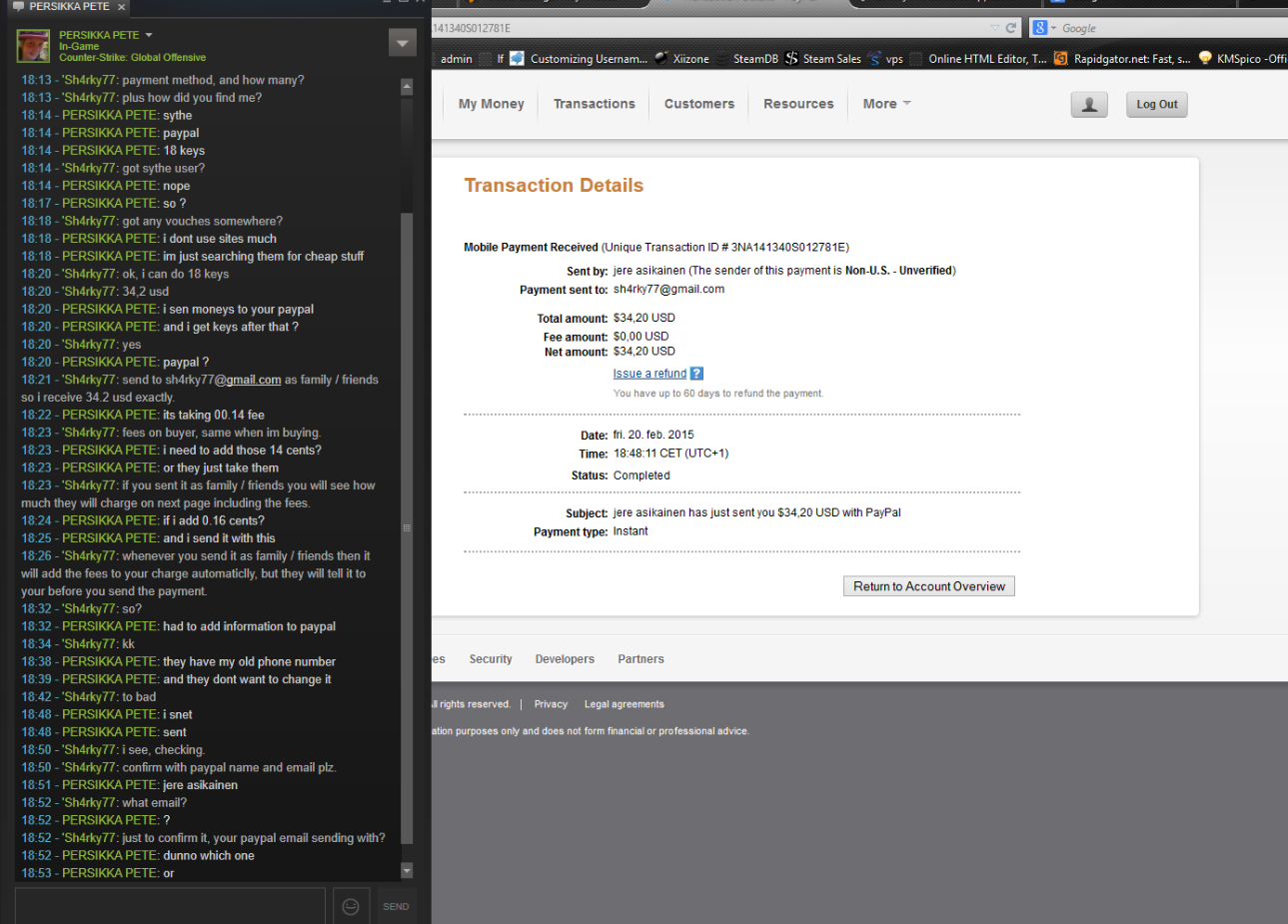Screen dimensions: 1288x924
Task: Click the chat scrollbar down arrow
Action: [407, 871]
